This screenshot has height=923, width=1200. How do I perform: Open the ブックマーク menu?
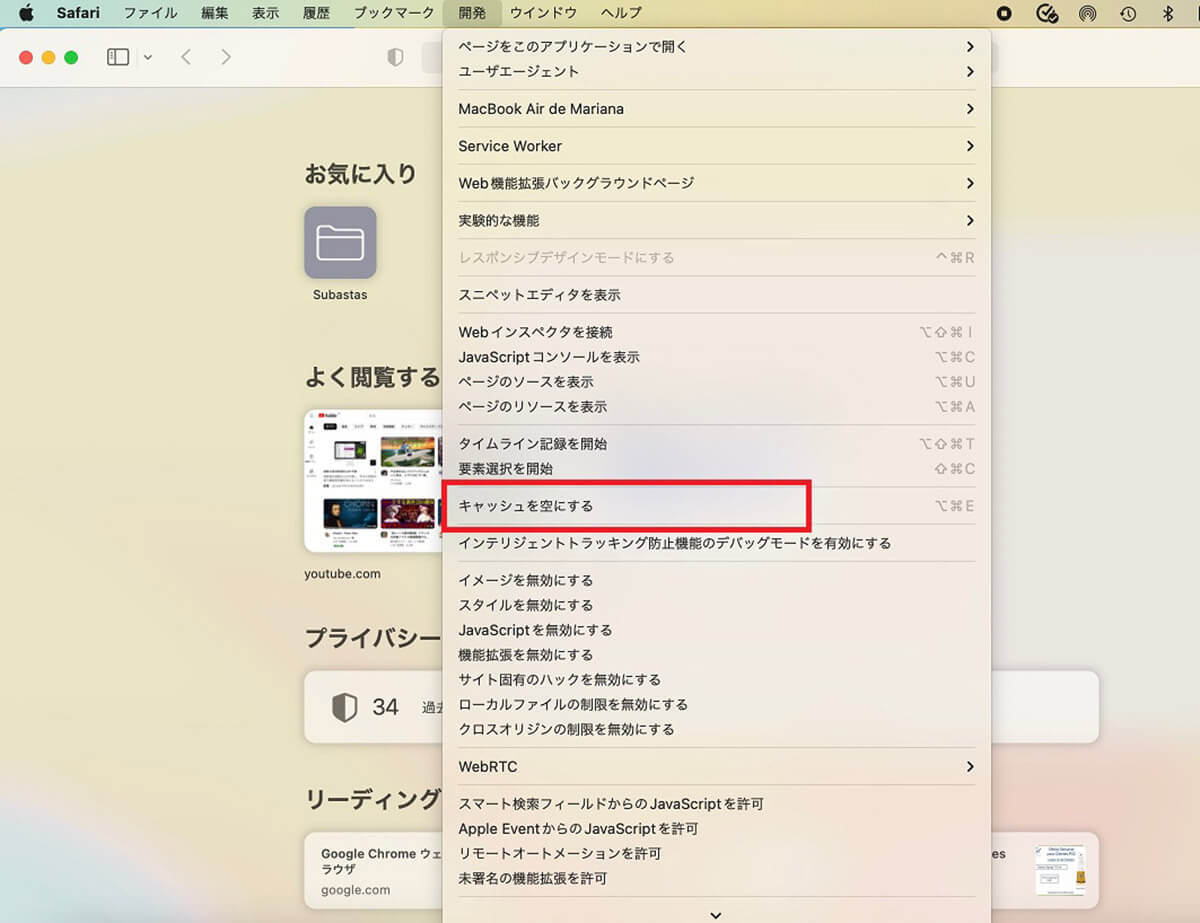click(x=393, y=13)
